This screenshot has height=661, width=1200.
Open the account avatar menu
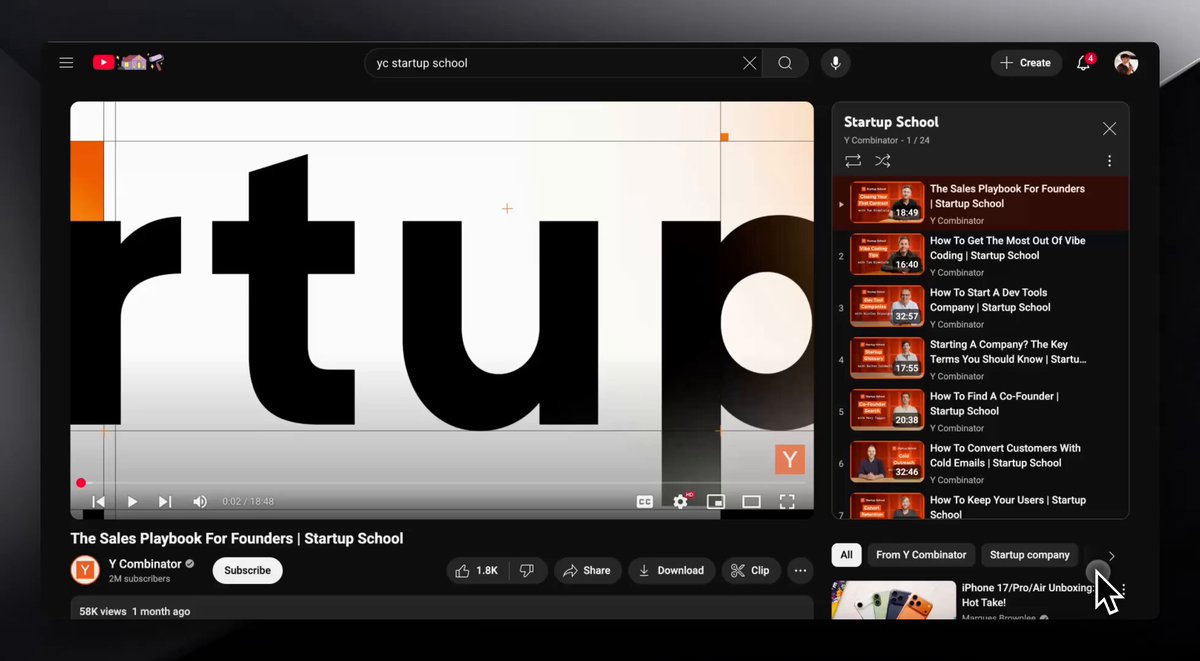coord(1126,63)
